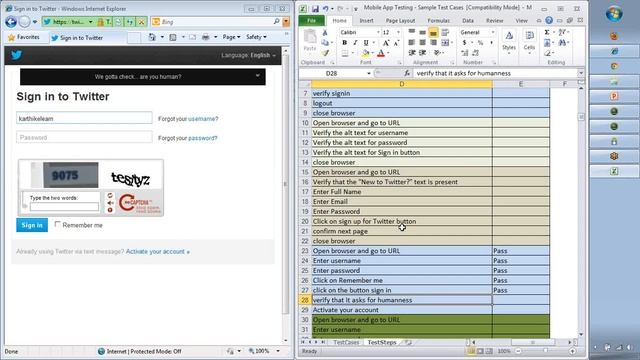Expand the Excel formula bar
Viewport: 640px width, 360px height.
click(x=581, y=73)
